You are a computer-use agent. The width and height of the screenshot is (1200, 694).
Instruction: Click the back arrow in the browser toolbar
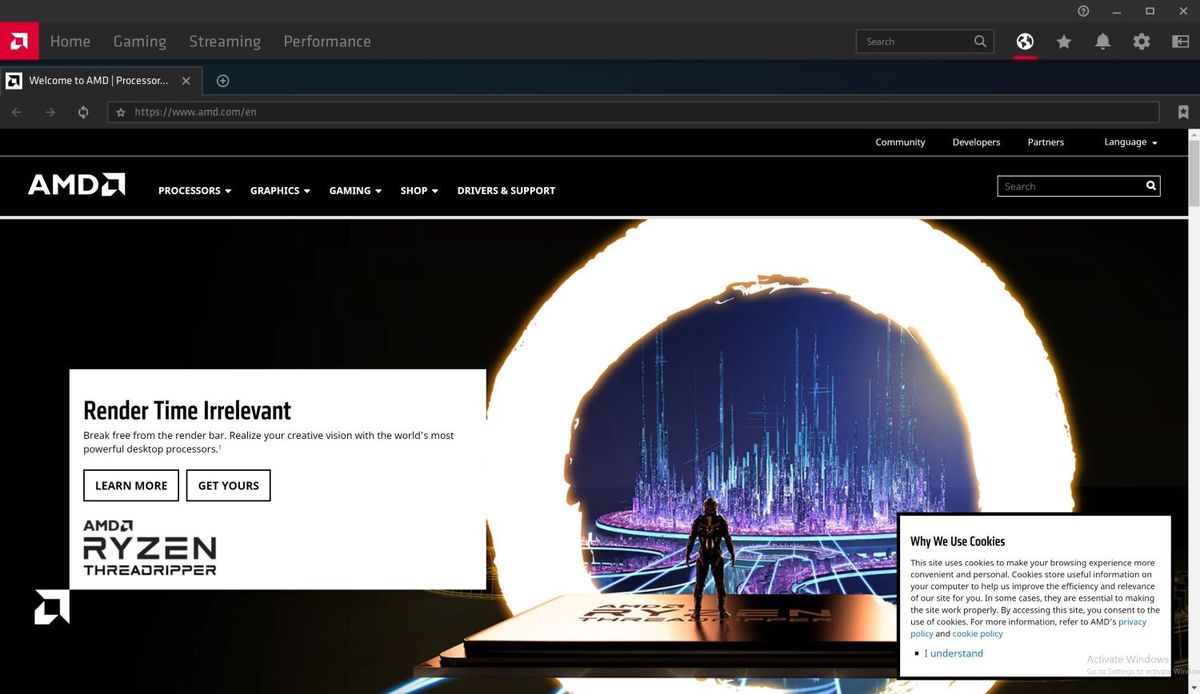(16, 111)
